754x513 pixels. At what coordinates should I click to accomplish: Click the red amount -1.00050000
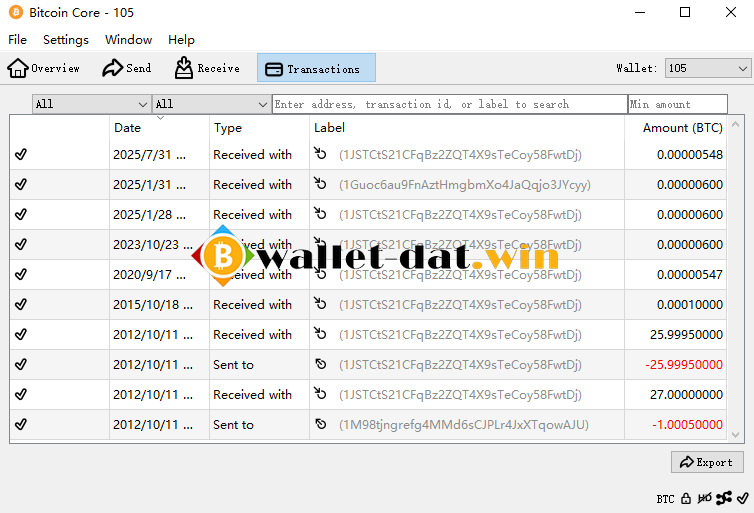(688, 425)
